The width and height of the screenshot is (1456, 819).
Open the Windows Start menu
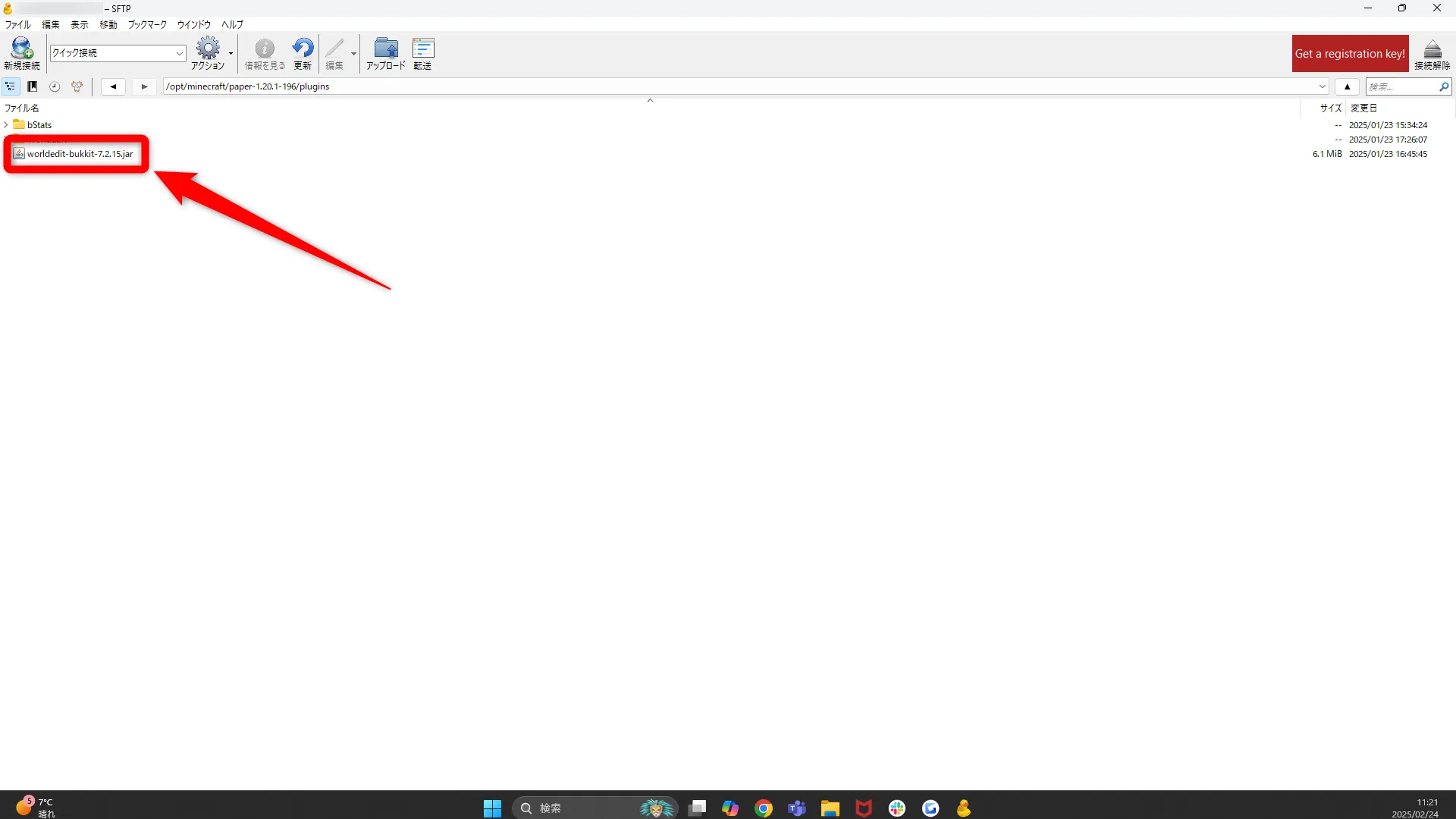[x=492, y=808]
